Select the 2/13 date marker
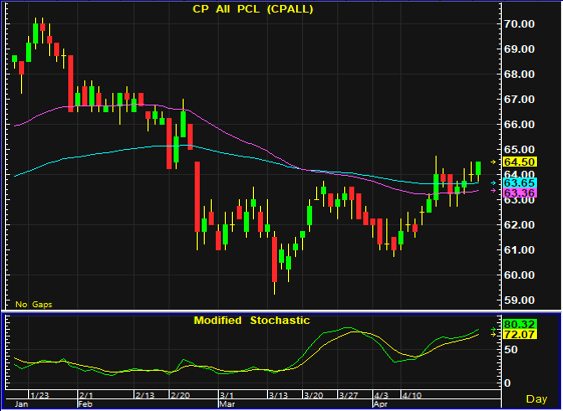 [144, 396]
